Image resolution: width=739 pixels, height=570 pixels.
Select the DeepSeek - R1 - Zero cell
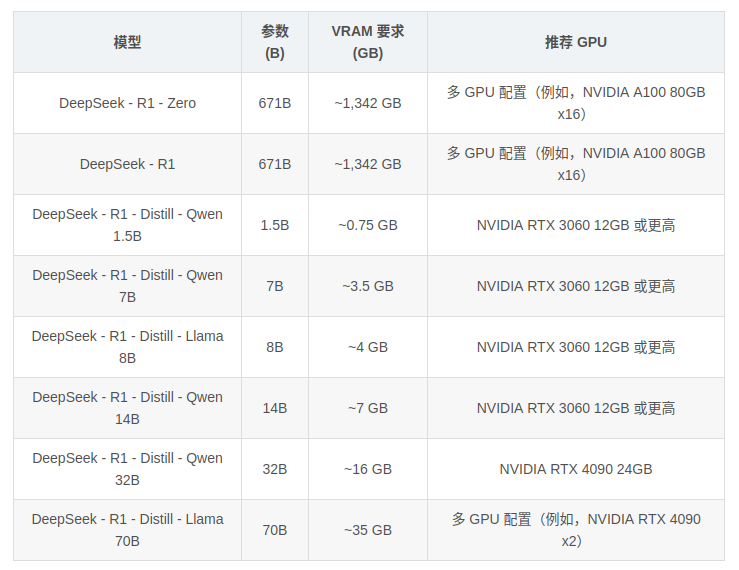tap(127, 103)
